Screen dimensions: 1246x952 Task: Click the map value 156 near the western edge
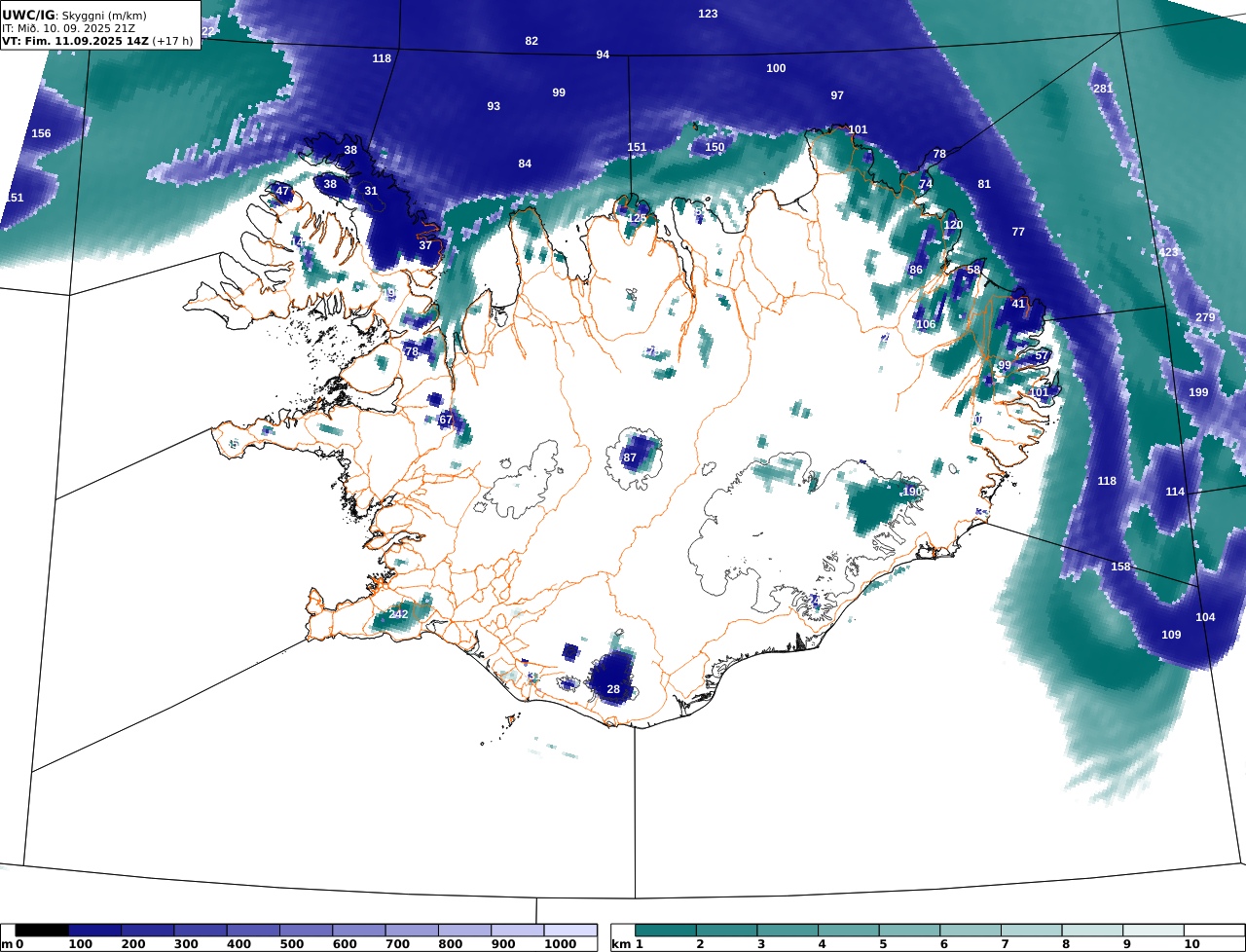41,133
